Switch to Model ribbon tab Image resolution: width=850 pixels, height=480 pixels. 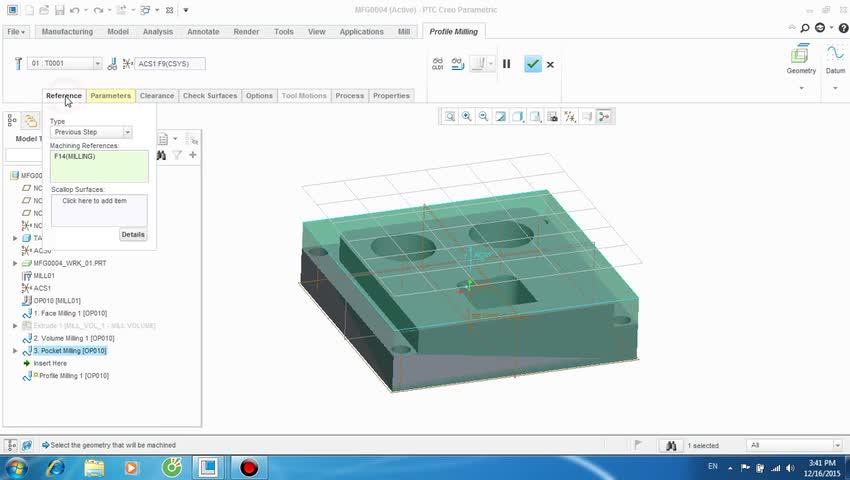pyautogui.click(x=118, y=32)
